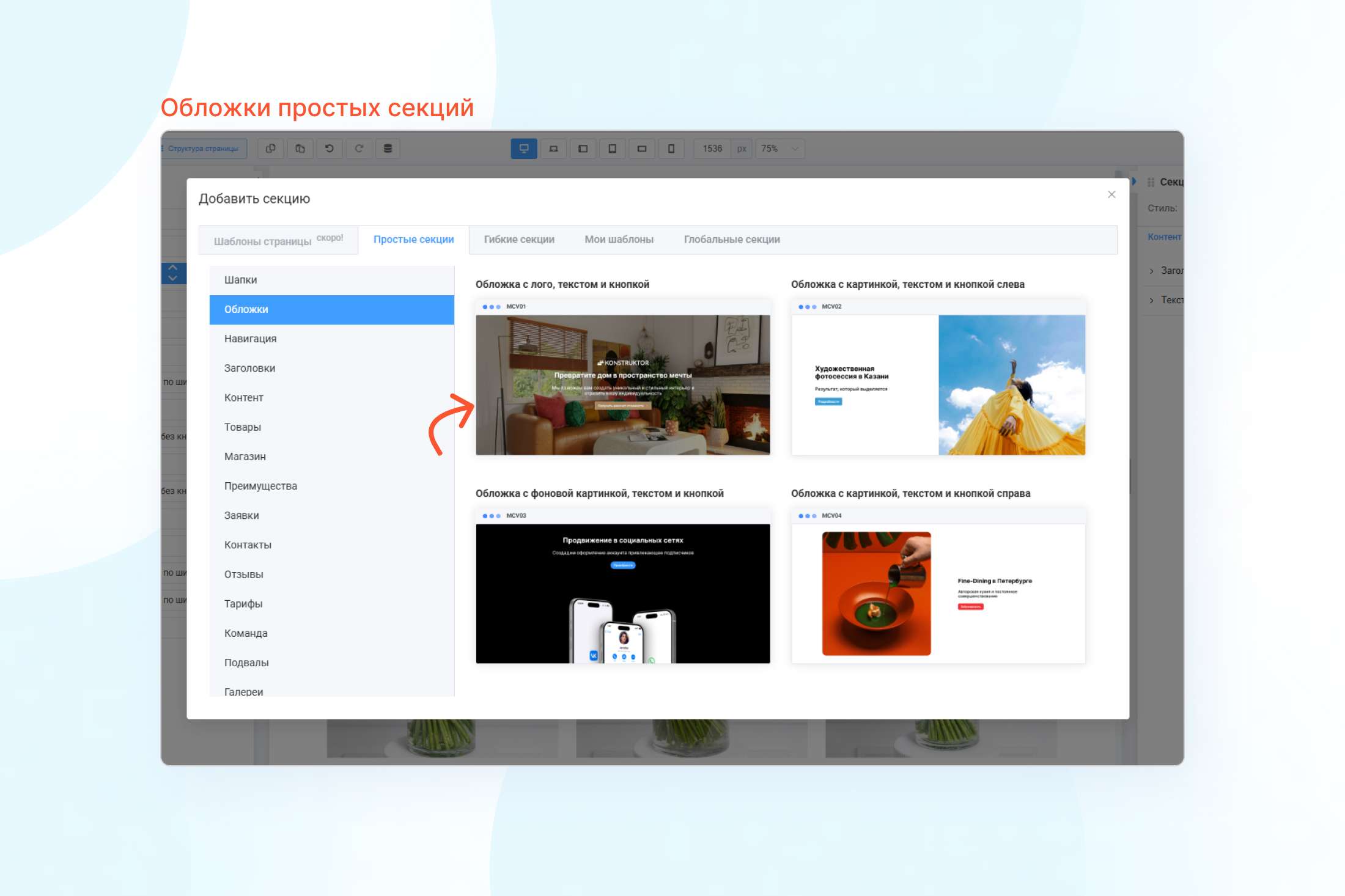The height and width of the screenshot is (896, 1345).
Task: Click the paste icon in editor toolbar
Action: point(300,149)
